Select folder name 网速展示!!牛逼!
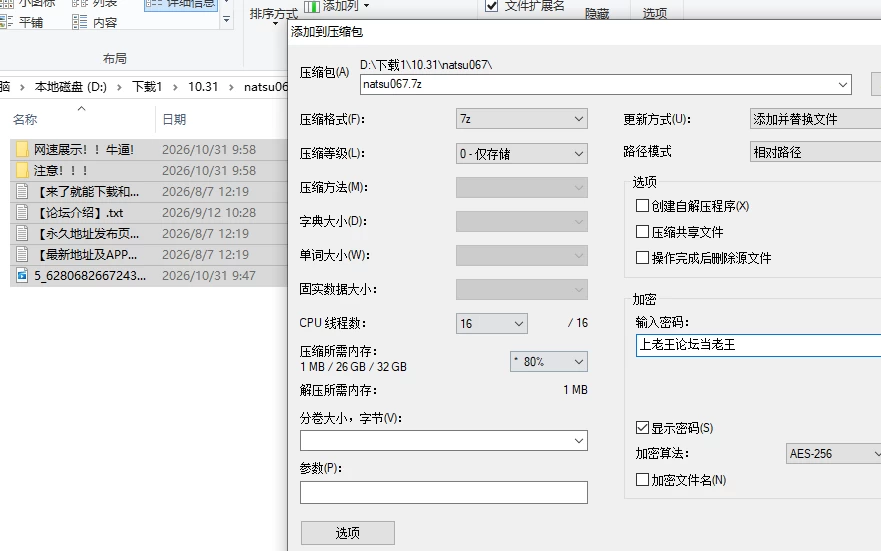 [x=84, y=149]
